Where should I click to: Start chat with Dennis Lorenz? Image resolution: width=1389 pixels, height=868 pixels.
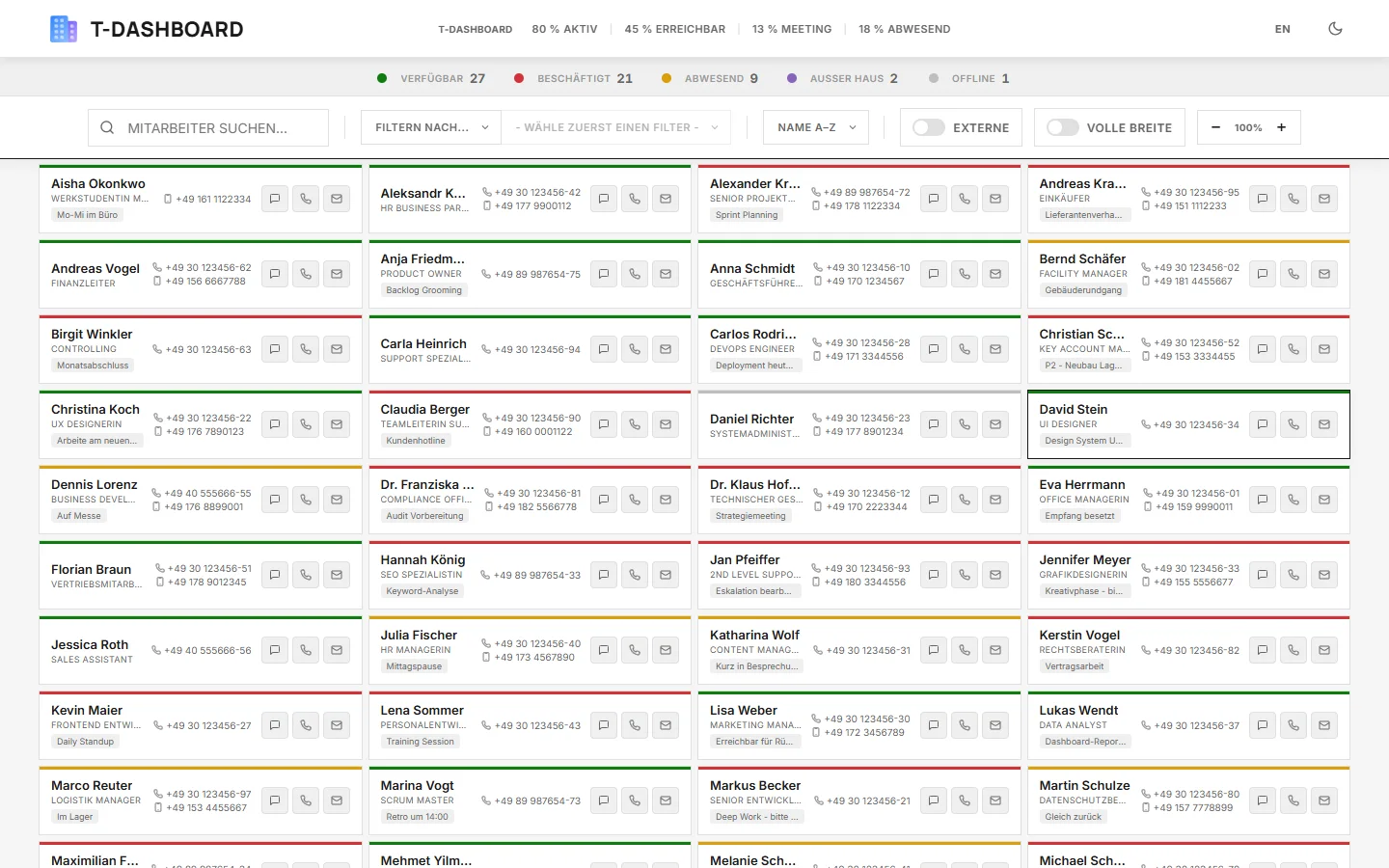tap(275, 500)
